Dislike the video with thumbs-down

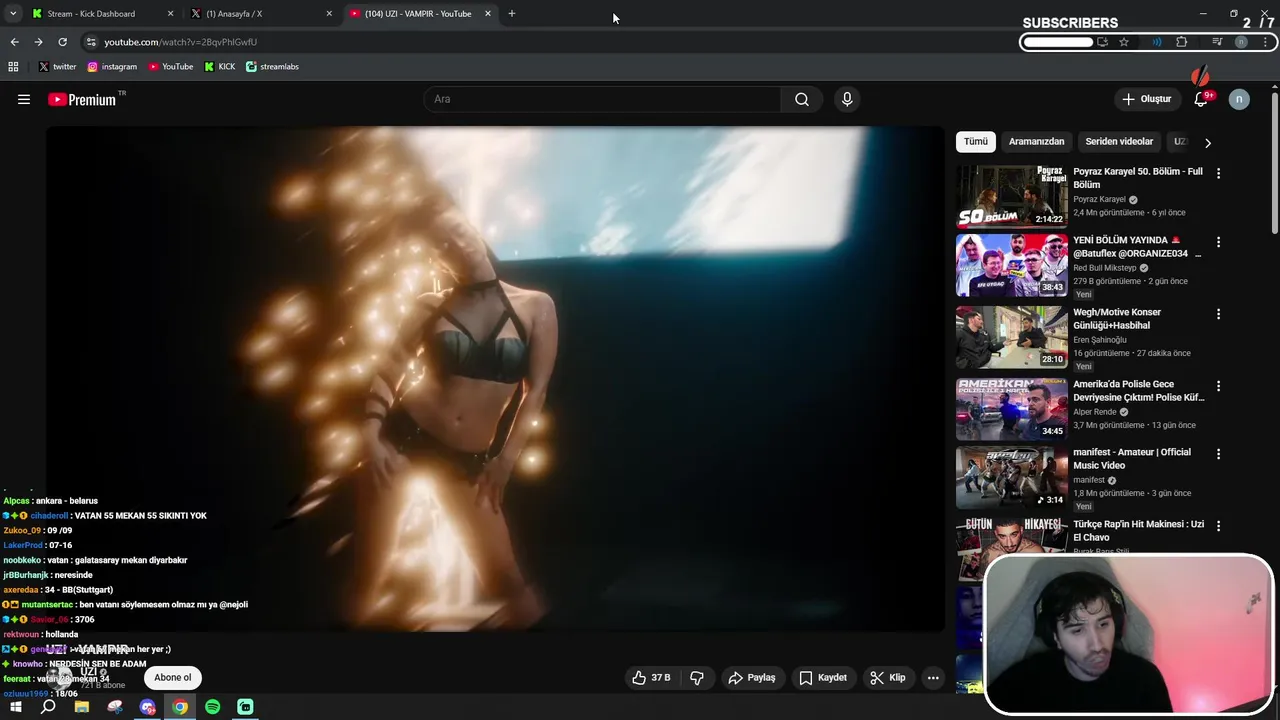[x=697, y=677]
